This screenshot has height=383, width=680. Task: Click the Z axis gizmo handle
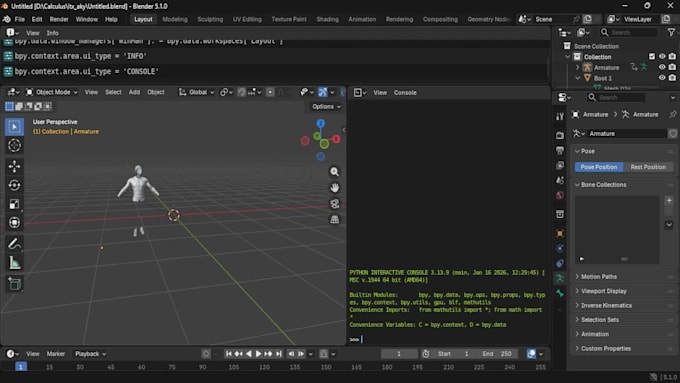click(320, 124)
